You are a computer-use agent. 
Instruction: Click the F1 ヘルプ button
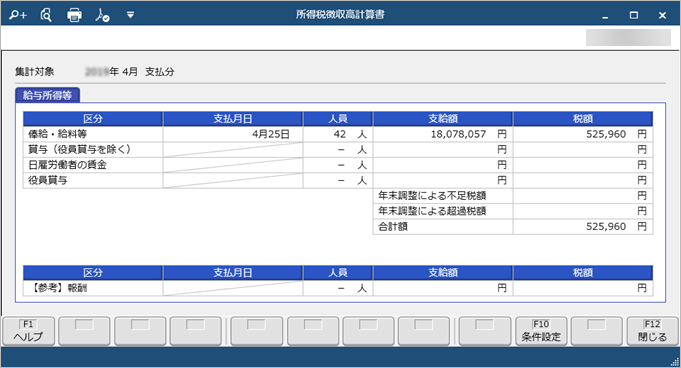click(29, 331)
